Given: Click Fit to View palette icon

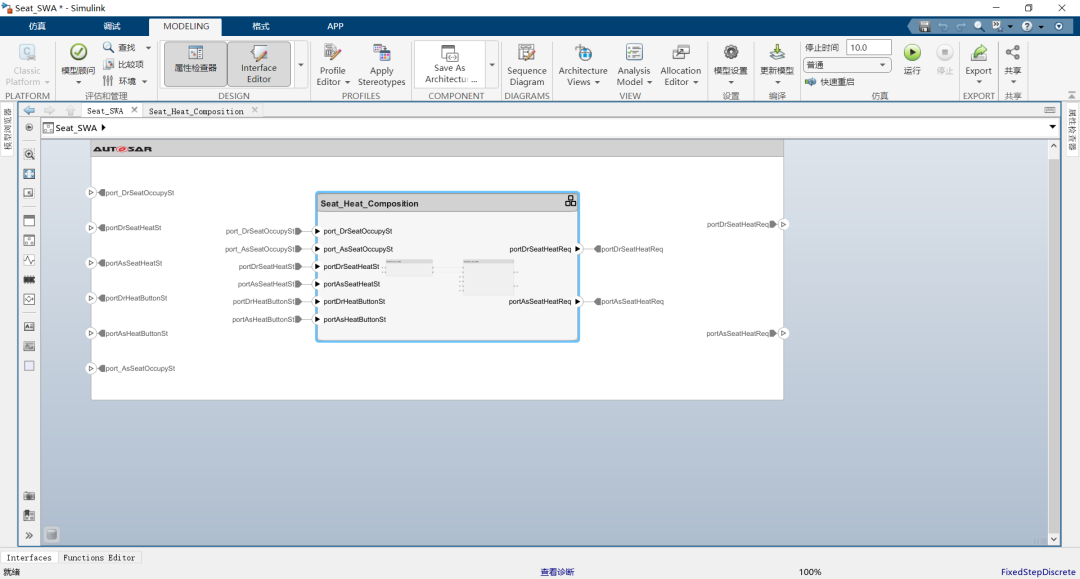Looking at the screenshot, I should [29, 174].
